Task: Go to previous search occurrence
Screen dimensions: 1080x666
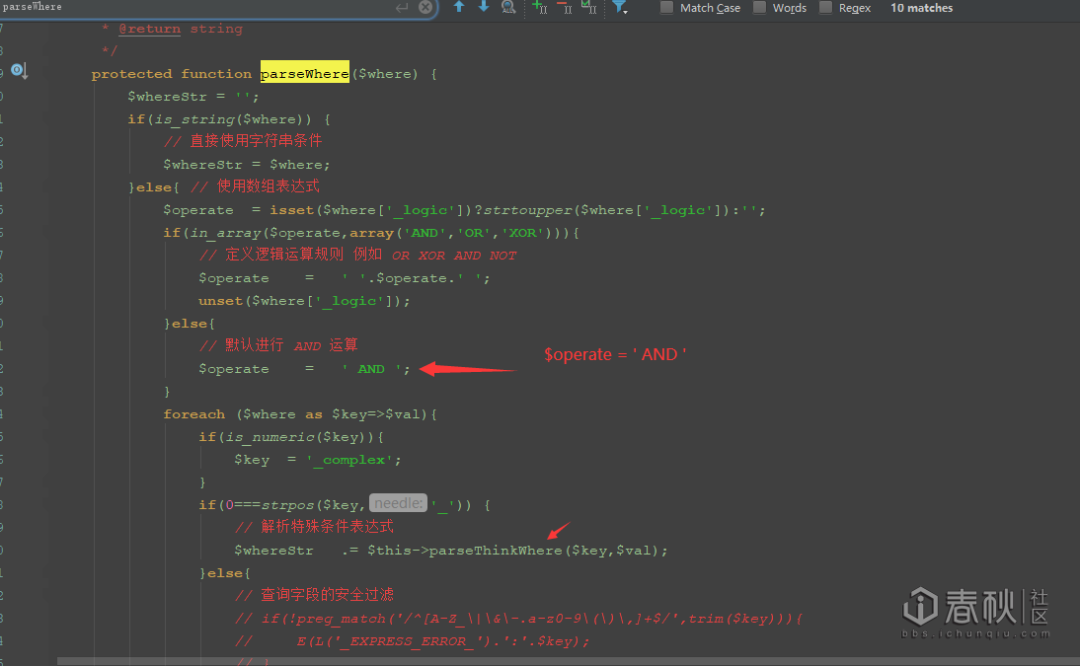Action: click(459, 7)
